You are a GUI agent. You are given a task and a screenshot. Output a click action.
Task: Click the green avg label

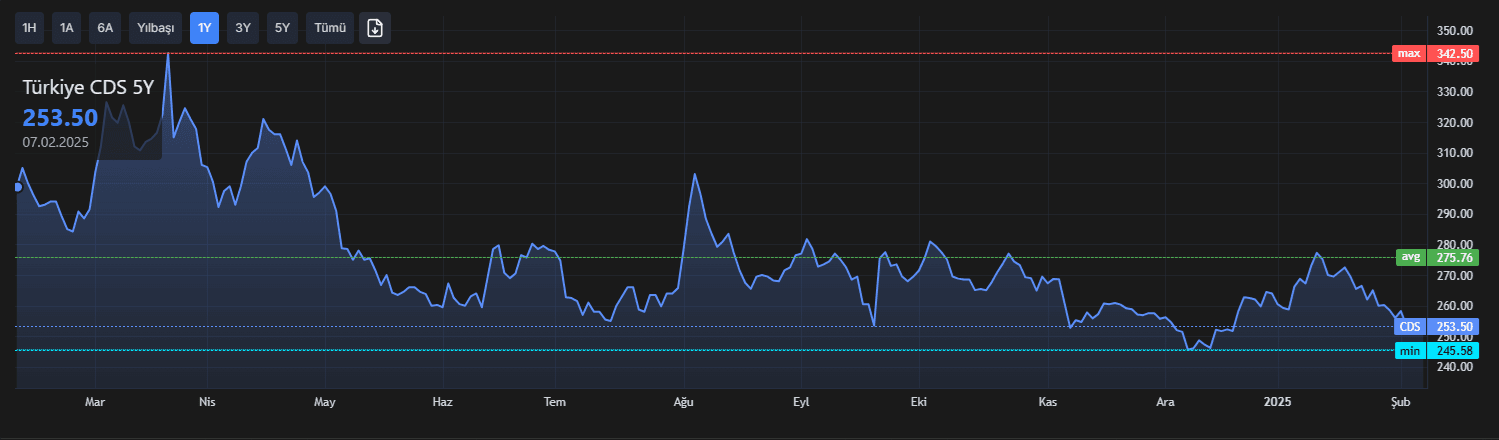coord(1411,257)
